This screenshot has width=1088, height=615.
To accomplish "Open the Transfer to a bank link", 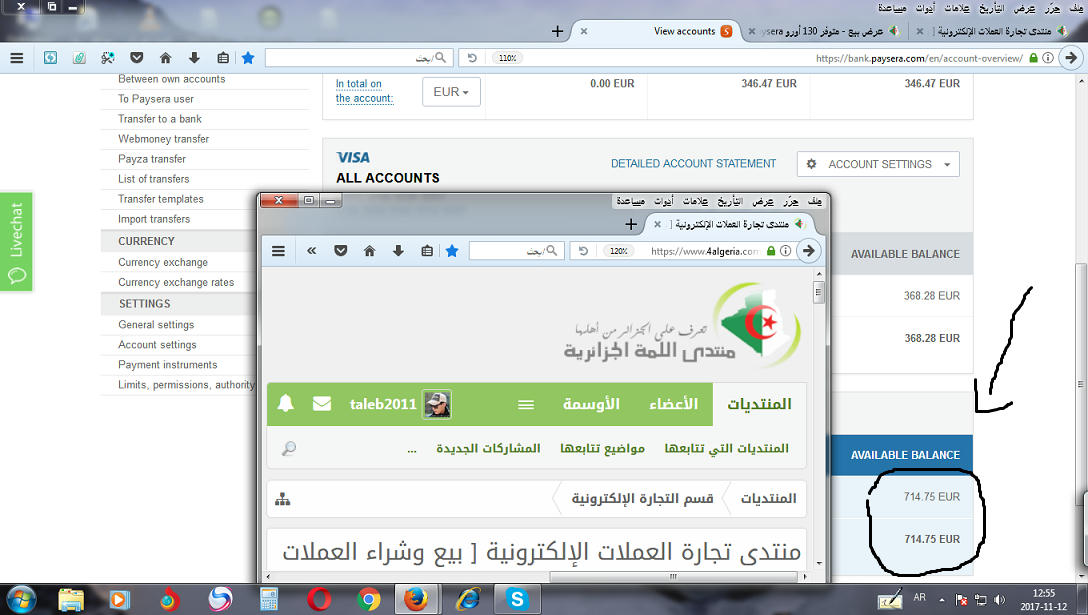I will pyautogui.click(x=160, y=119).
